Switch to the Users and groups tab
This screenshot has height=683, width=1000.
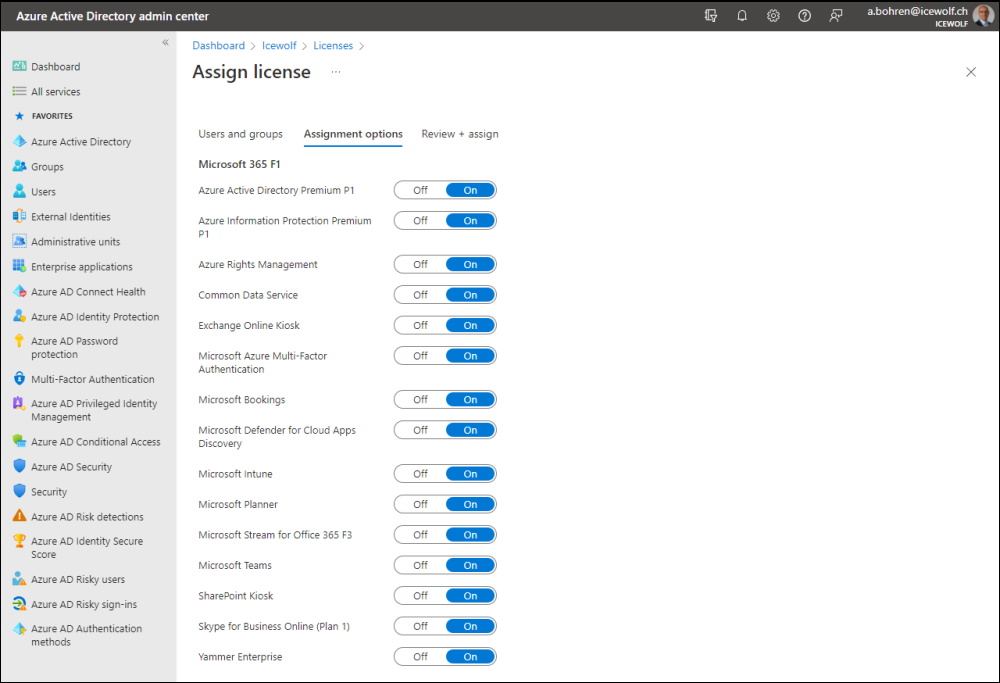pos(240,134)
